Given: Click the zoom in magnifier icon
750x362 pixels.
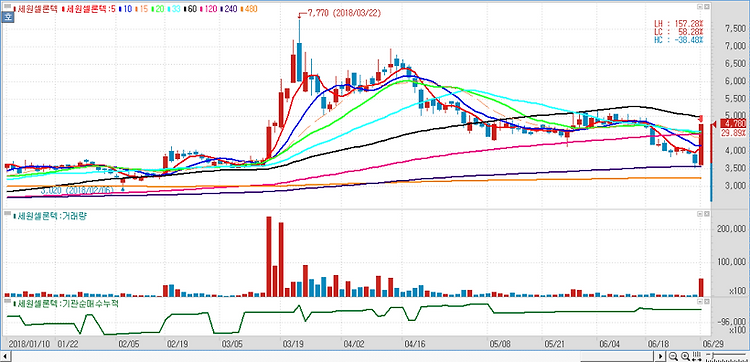Looking at the screenshot, I should tap(685, 356).
